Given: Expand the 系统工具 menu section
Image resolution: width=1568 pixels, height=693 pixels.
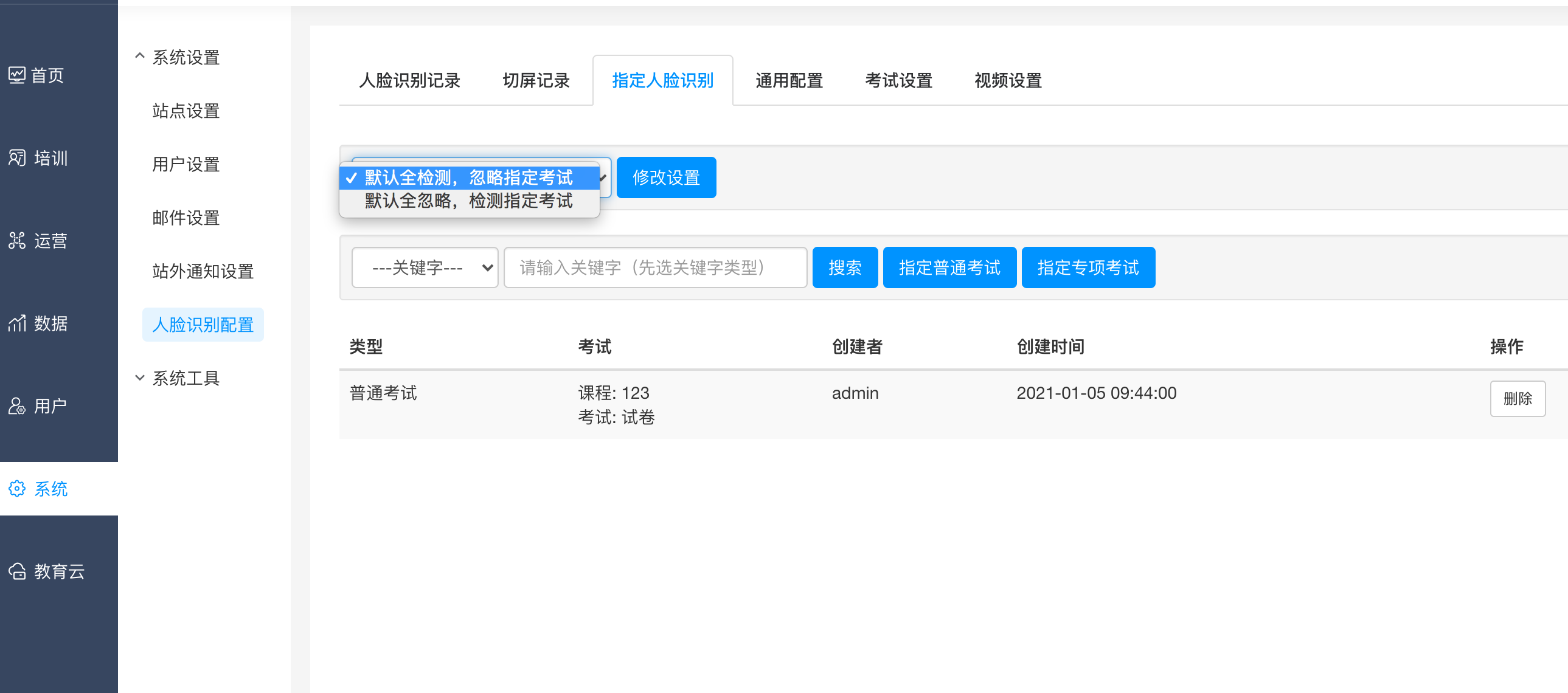Looking at the screenshot, I should (x=139, y=378).
